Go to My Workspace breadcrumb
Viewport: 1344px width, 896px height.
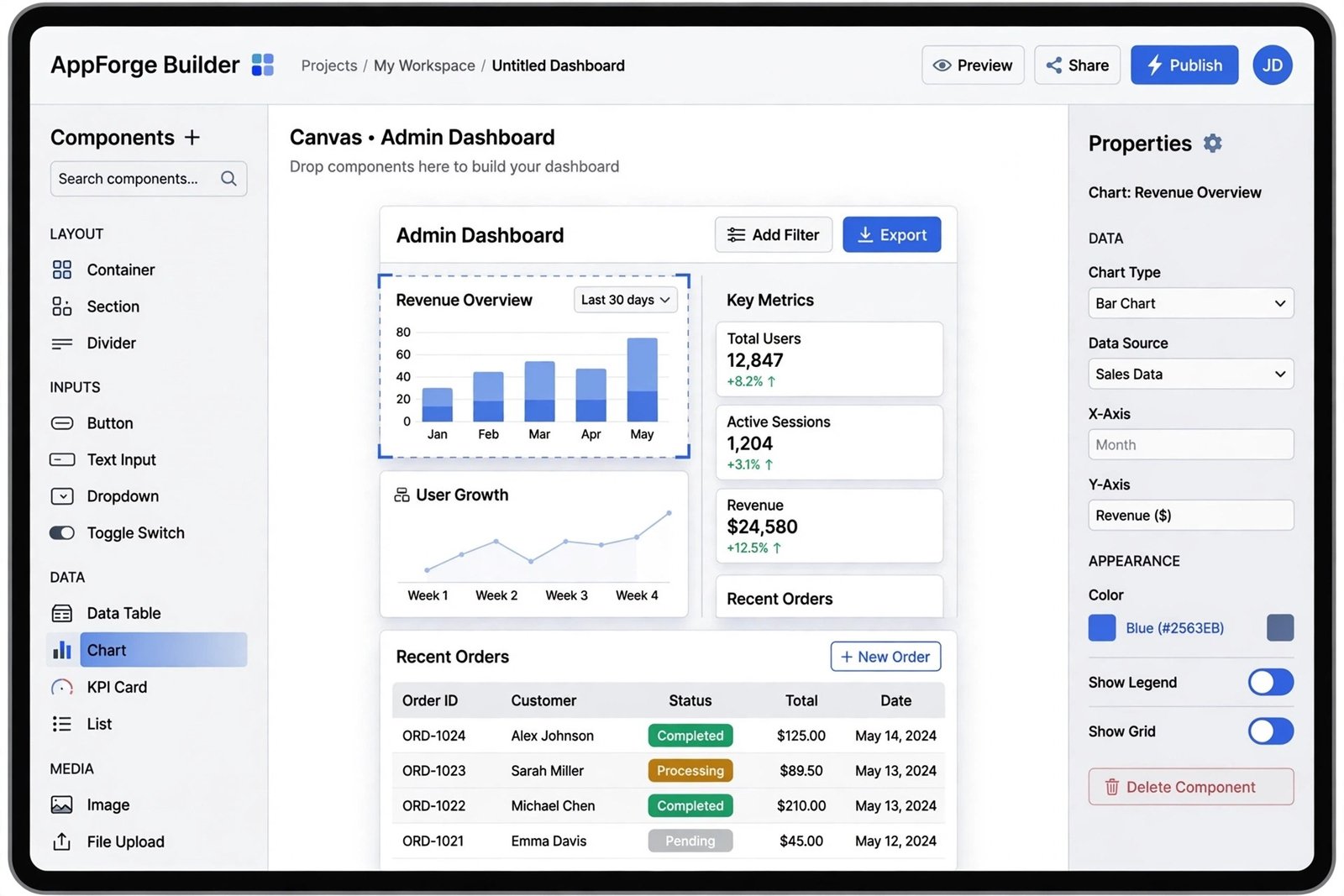424,65
